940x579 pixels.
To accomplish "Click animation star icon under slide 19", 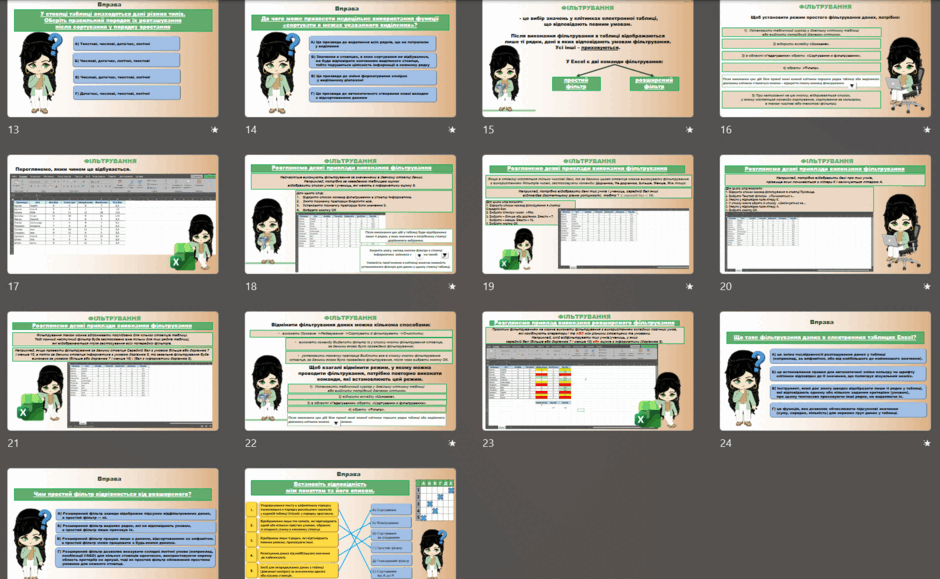I will point(689,287).
